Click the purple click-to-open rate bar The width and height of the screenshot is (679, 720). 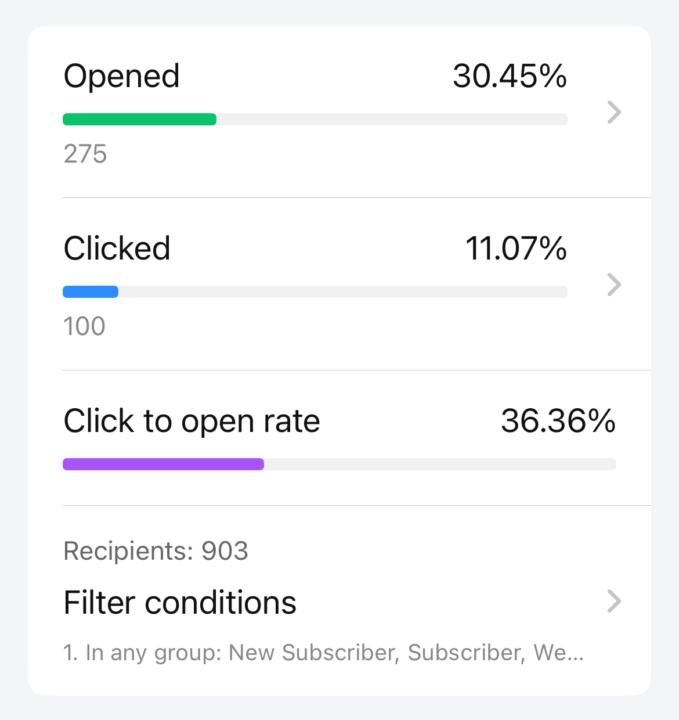pos(163,464)
